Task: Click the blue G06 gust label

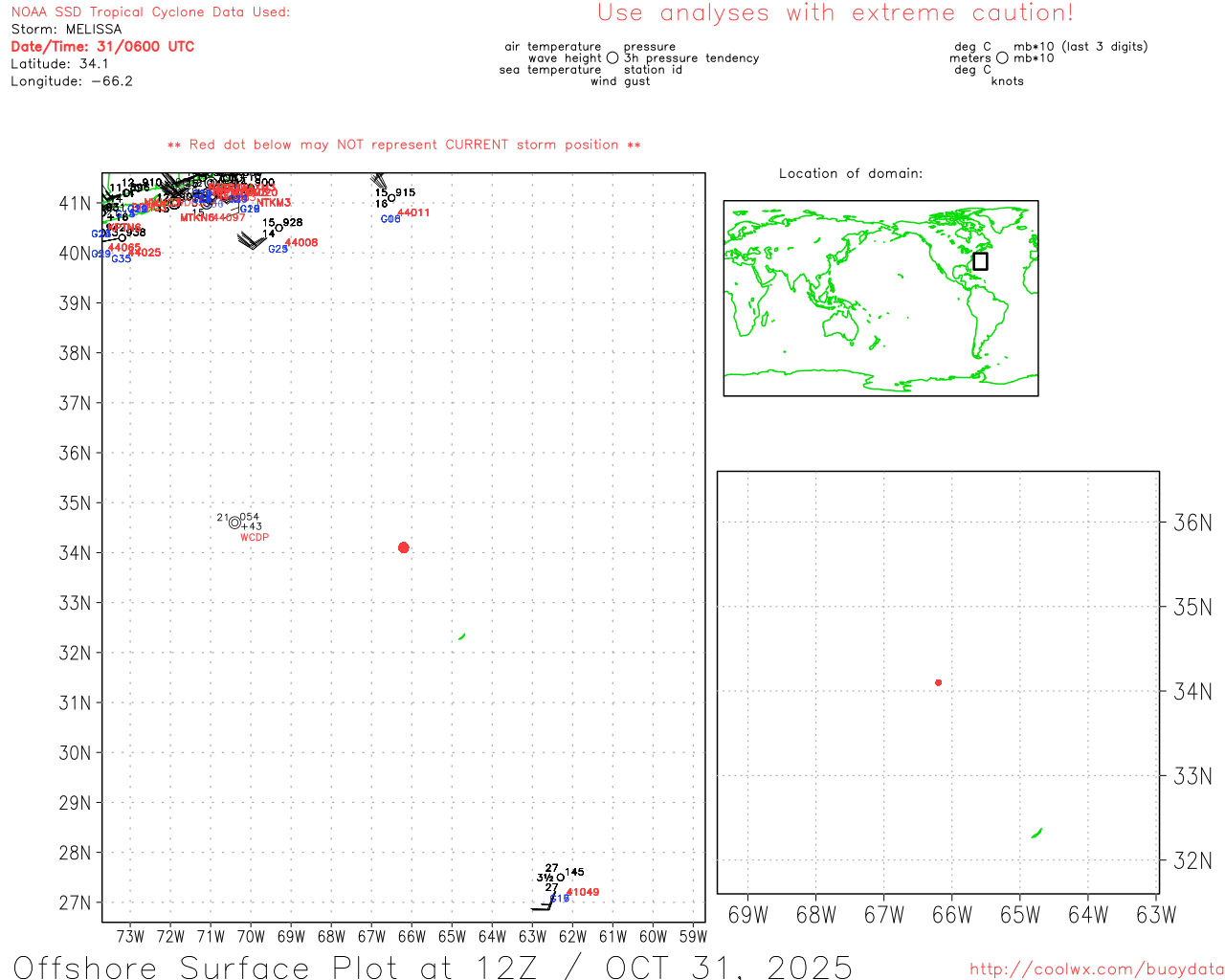Action: pos(390,219)
